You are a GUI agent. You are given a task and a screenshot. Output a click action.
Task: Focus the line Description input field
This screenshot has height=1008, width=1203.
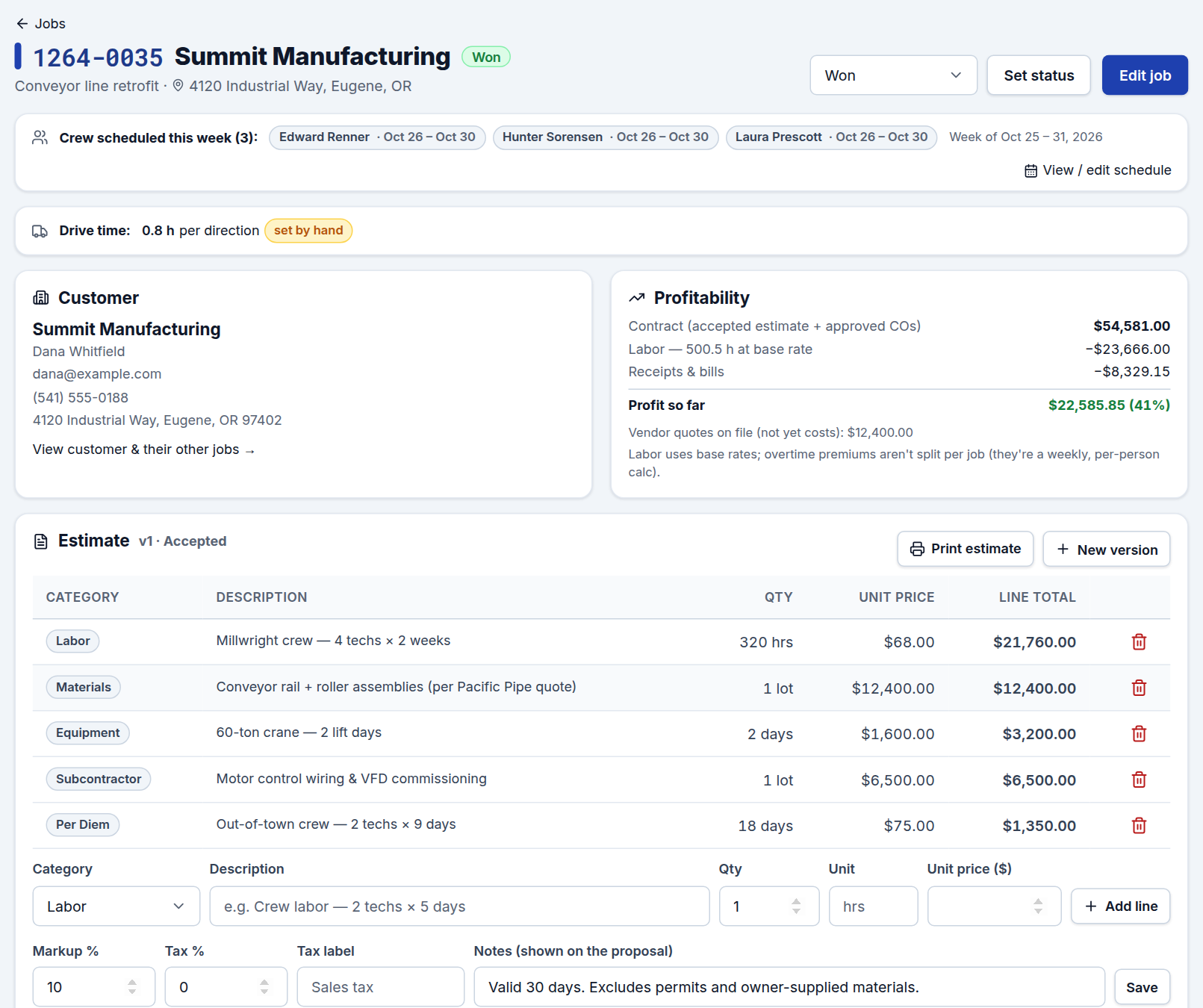click(x=459, y=906)
